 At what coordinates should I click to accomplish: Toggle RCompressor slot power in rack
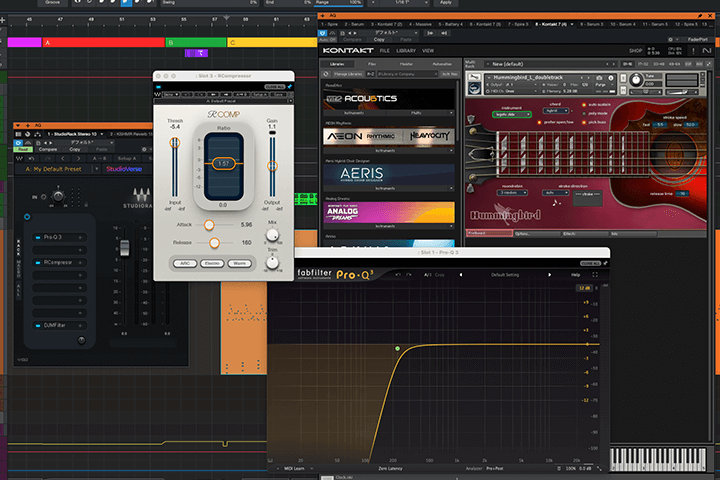[38, 263]
